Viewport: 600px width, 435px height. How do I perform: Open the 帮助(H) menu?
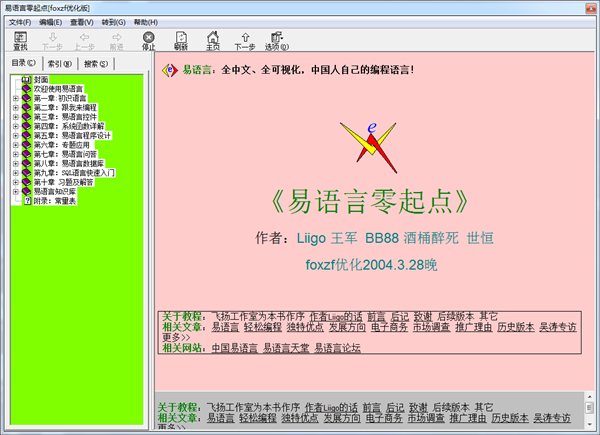pyautogui.click(x=145, y=22)
